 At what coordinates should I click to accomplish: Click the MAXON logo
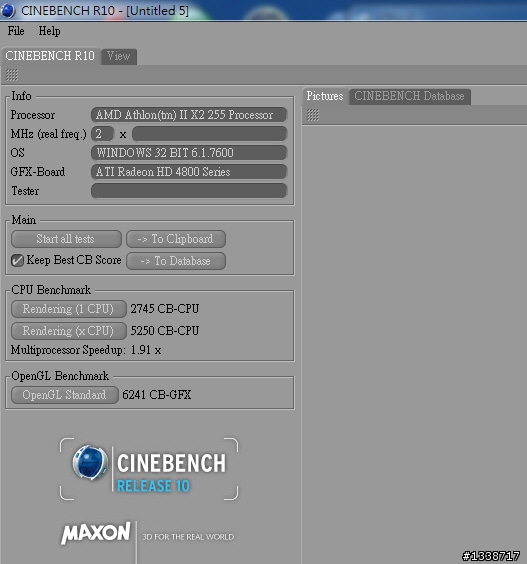96,533
